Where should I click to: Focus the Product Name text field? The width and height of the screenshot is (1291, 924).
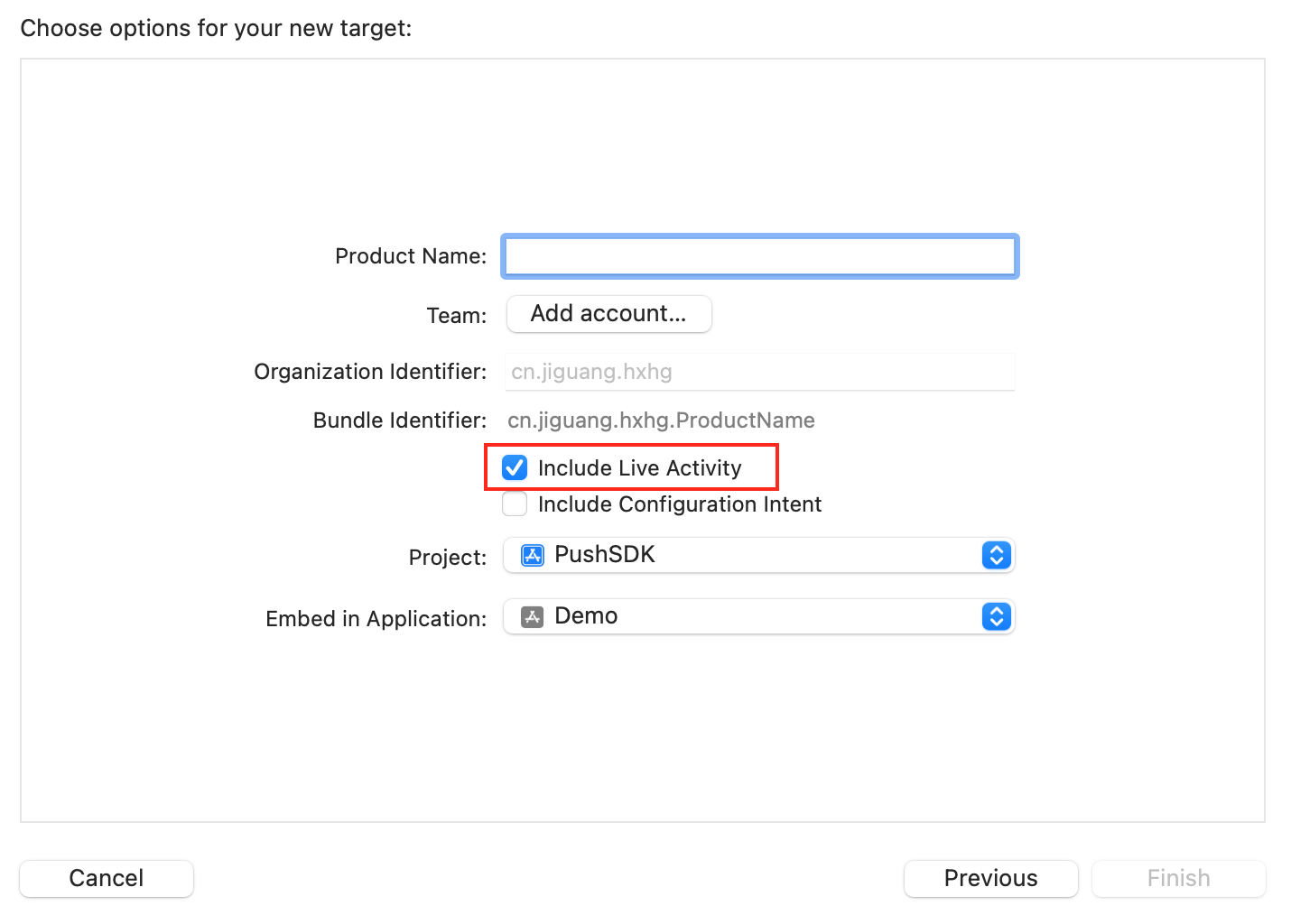pyautogui.click(x=759, y=256)
